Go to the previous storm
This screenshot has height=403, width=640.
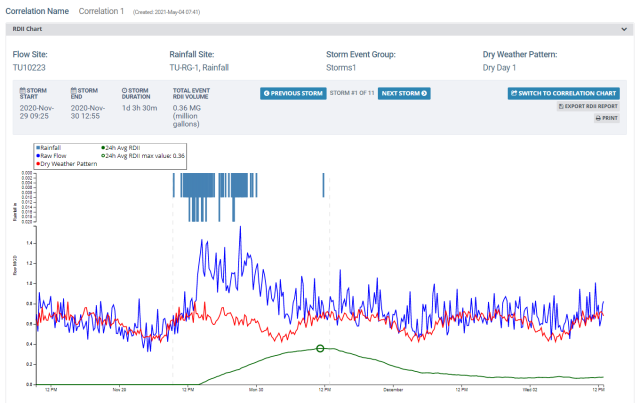293,94
